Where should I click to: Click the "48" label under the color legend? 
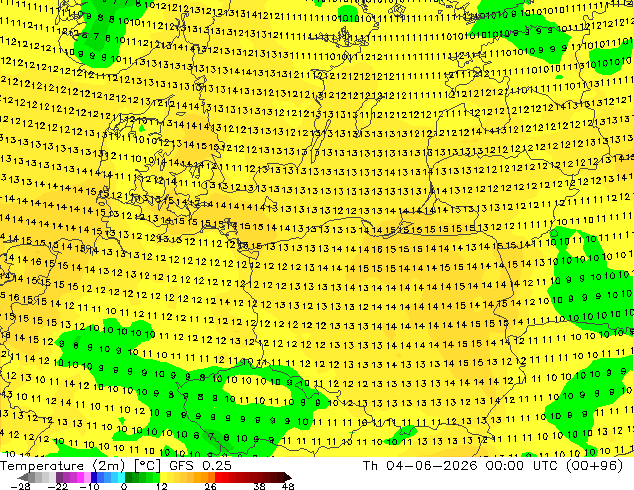(288, 487)
